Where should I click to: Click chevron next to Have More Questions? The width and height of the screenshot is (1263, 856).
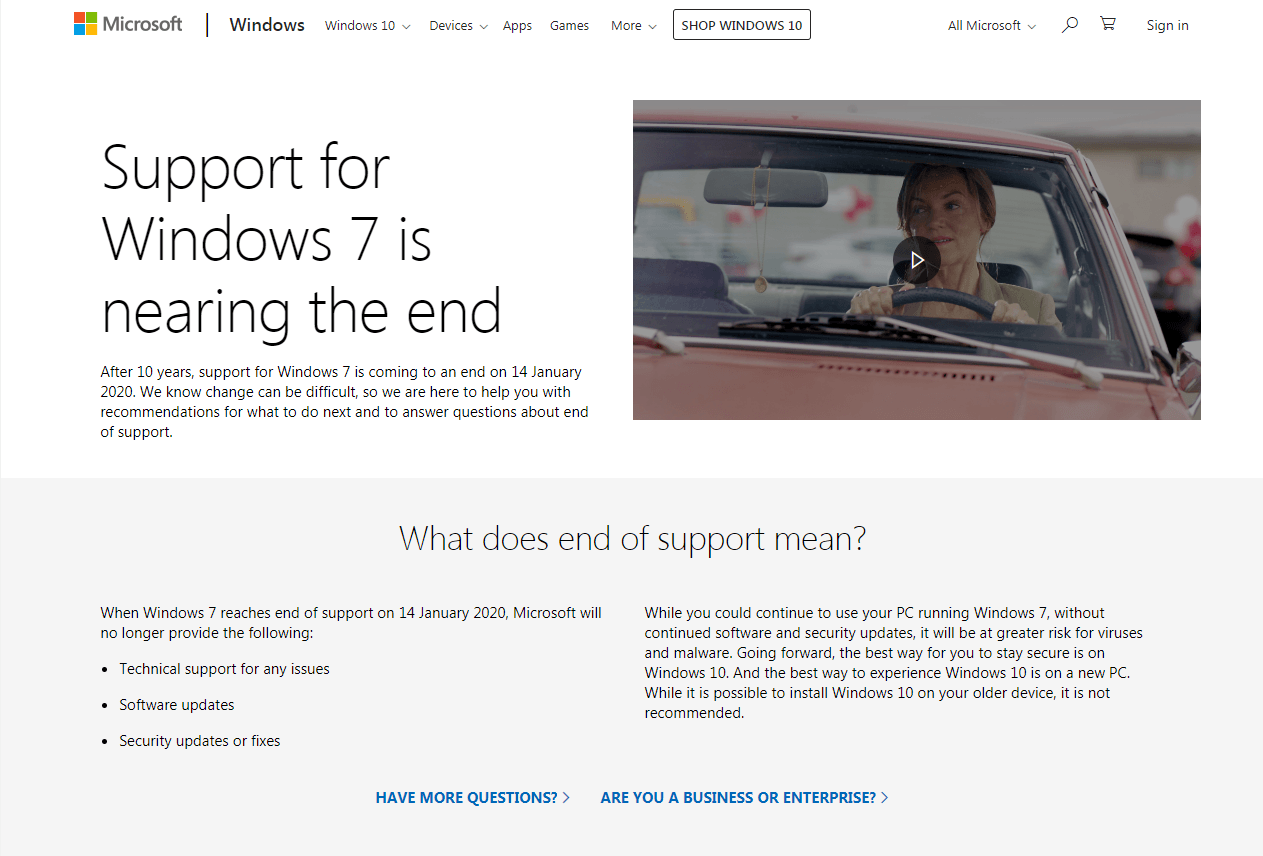pyautogui.click(x=566, y=798)
